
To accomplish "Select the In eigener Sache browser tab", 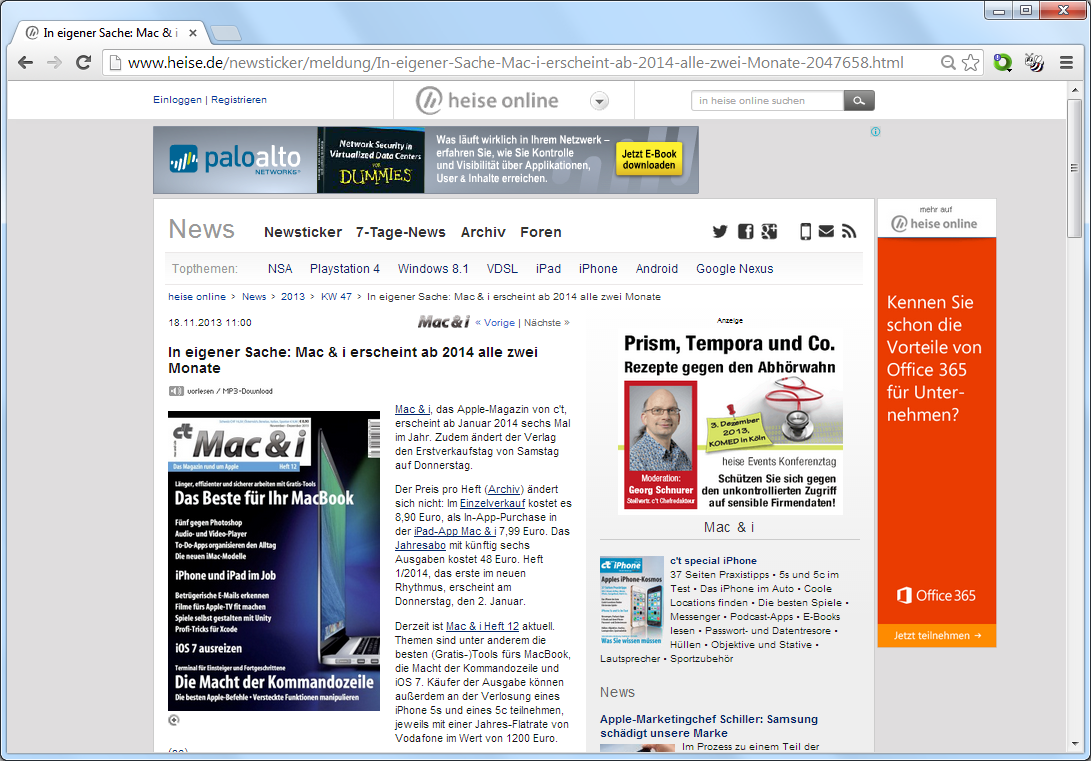I will click(x=111, y=33).
